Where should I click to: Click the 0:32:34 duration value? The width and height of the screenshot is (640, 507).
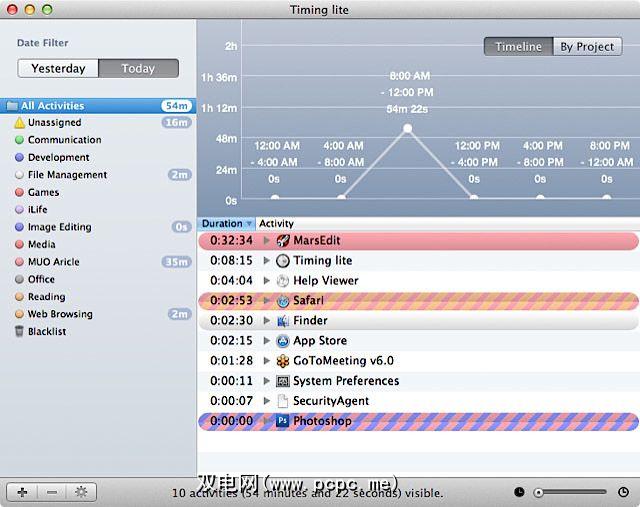[231, 240]
